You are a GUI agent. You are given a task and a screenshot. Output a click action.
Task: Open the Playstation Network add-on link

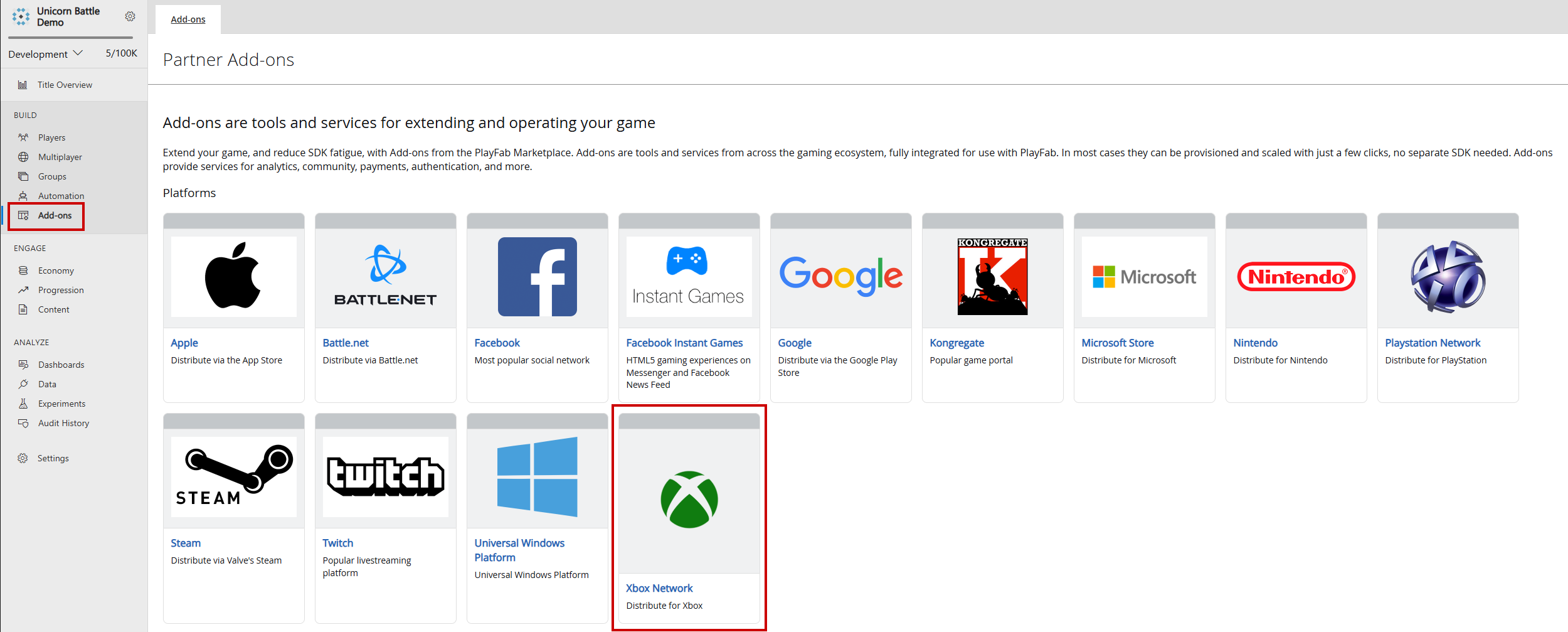[1433, 343]
